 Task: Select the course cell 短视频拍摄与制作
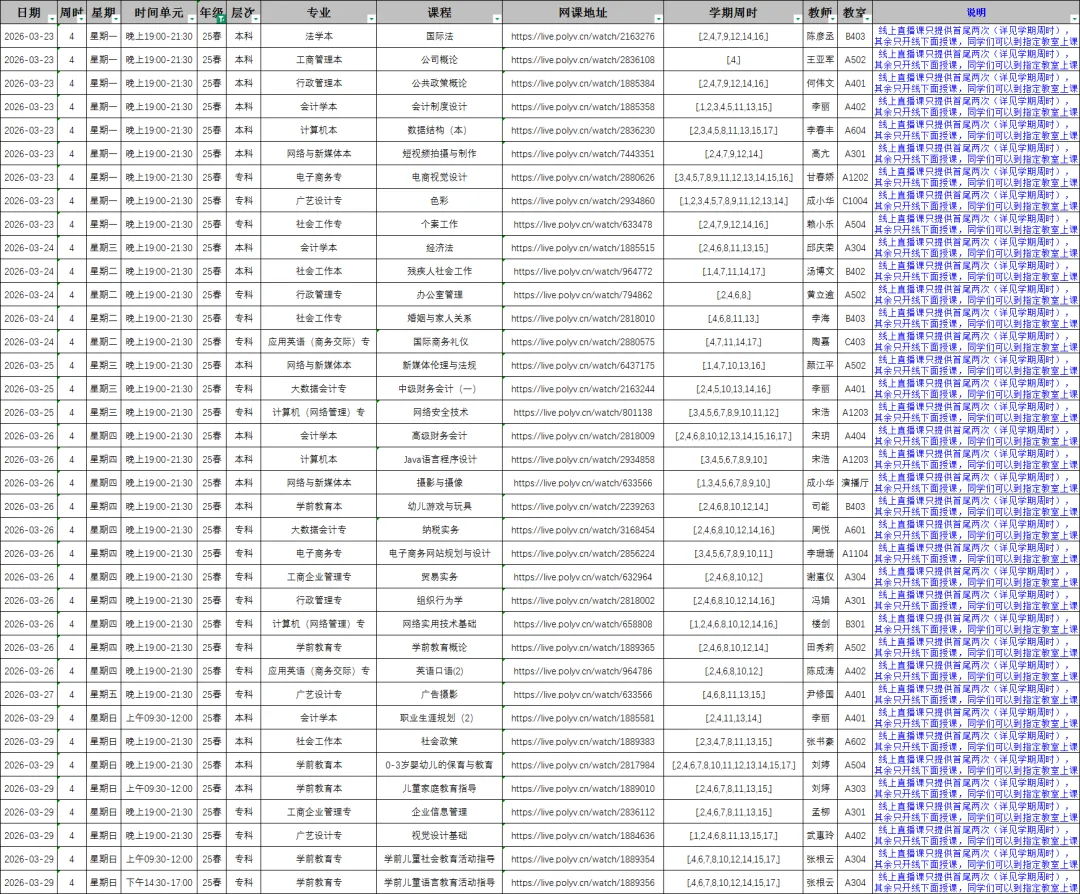439,154
